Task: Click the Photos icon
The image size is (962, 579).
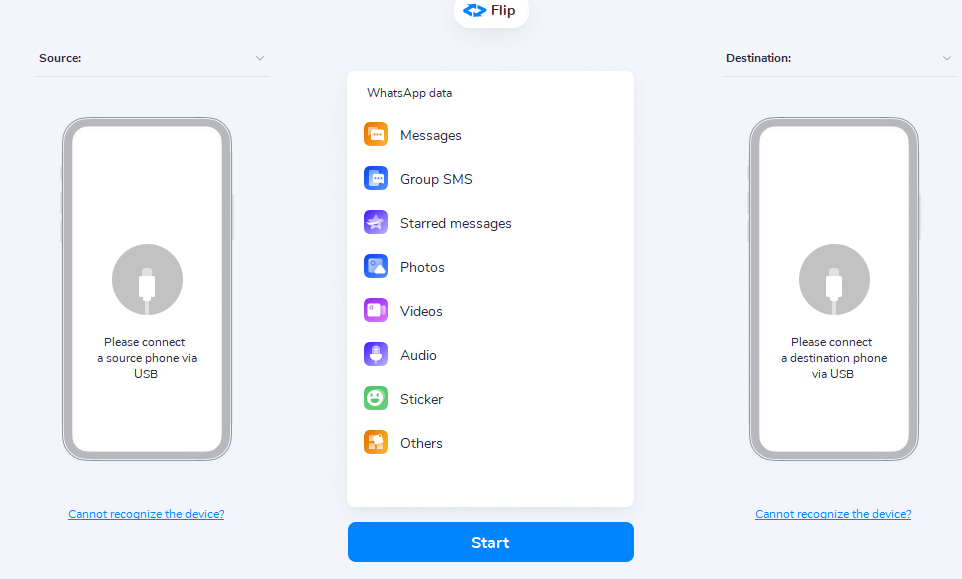Action: click(x=376, y=267)
